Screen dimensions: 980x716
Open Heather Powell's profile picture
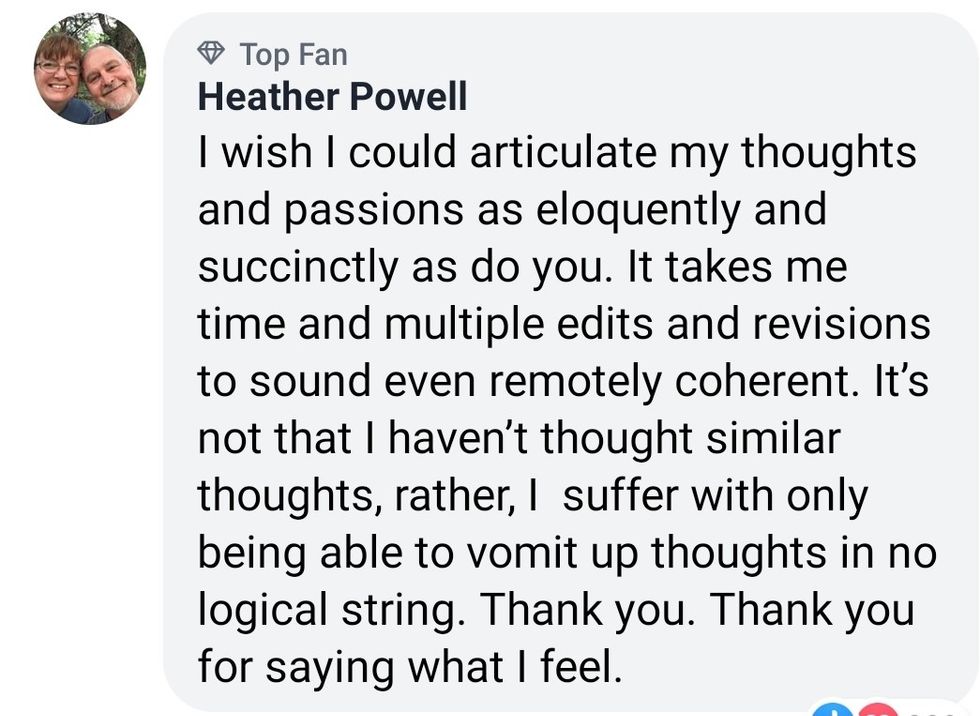coord(90,70)
